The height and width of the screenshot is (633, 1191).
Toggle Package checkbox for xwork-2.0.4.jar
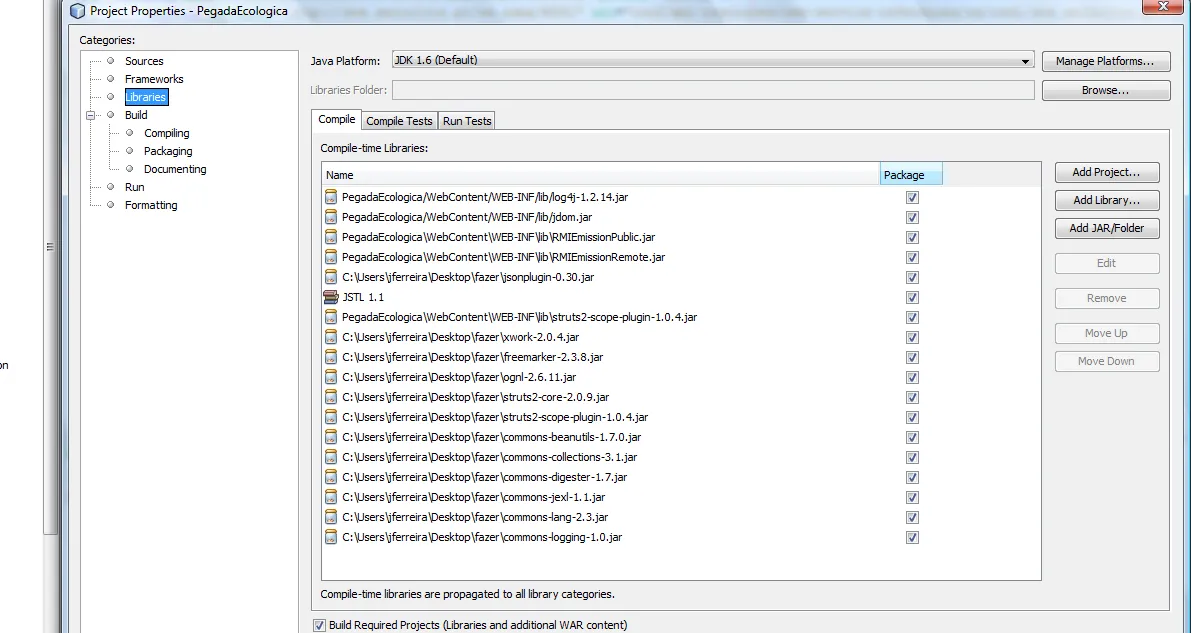[912, 337]
